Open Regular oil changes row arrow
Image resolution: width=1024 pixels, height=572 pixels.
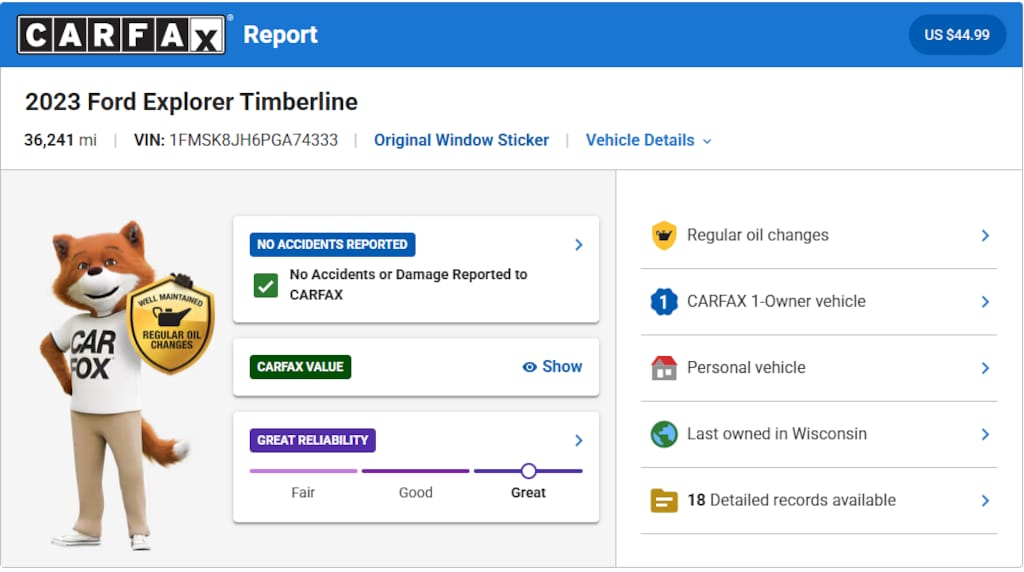(x=984, y=236)
